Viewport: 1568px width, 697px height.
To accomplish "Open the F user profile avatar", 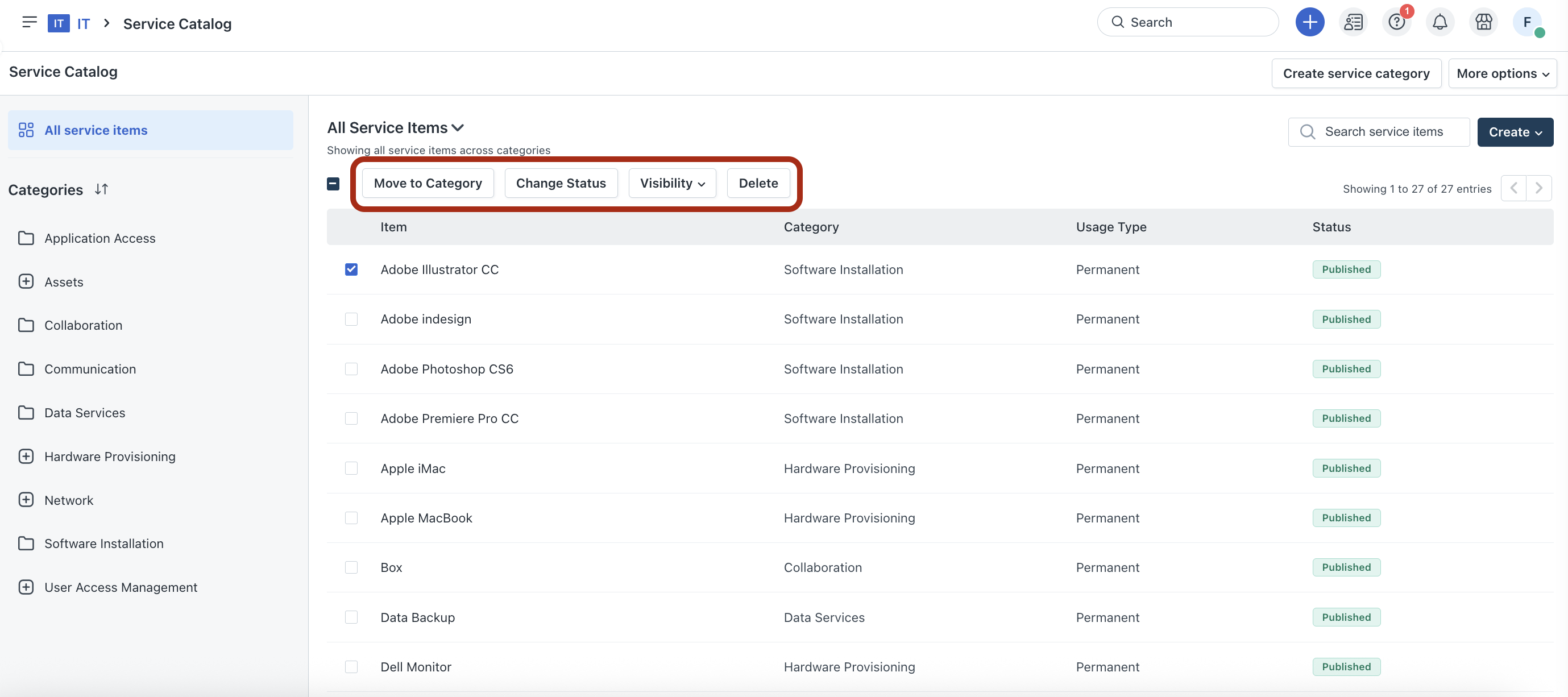I will point(1526,23).
